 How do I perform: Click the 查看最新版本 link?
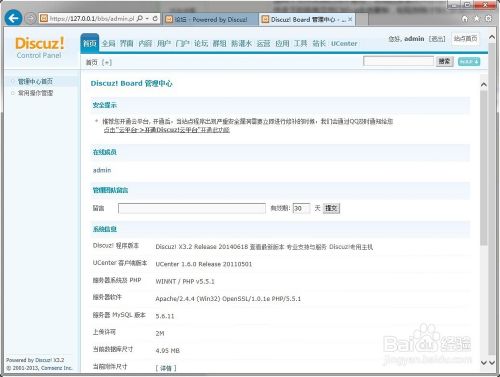click(267, 247)
